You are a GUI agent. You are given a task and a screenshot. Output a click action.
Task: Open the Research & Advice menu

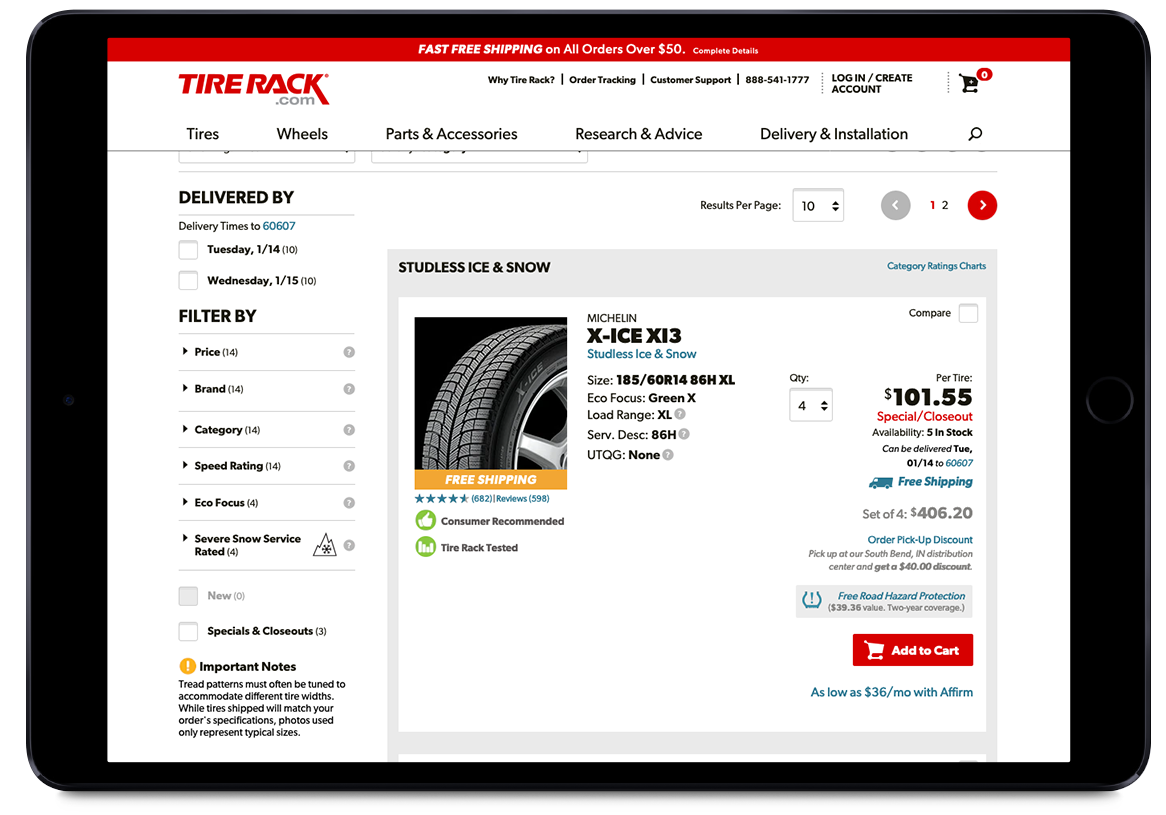[639, 134]
